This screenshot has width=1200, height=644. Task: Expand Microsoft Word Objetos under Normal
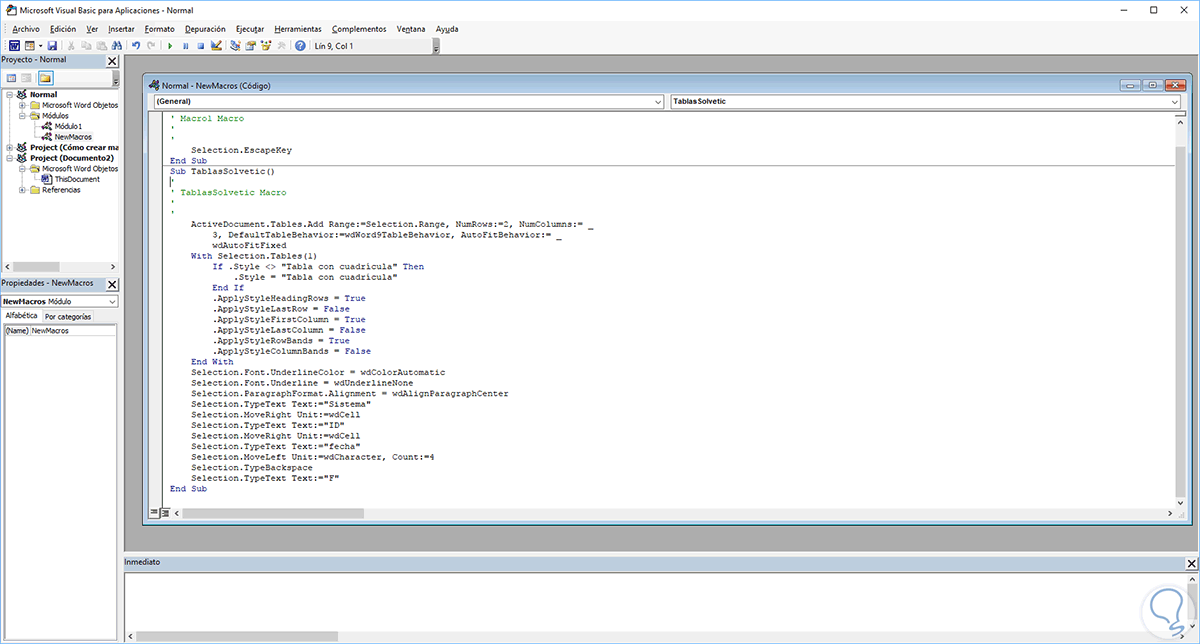click(22, 105)
